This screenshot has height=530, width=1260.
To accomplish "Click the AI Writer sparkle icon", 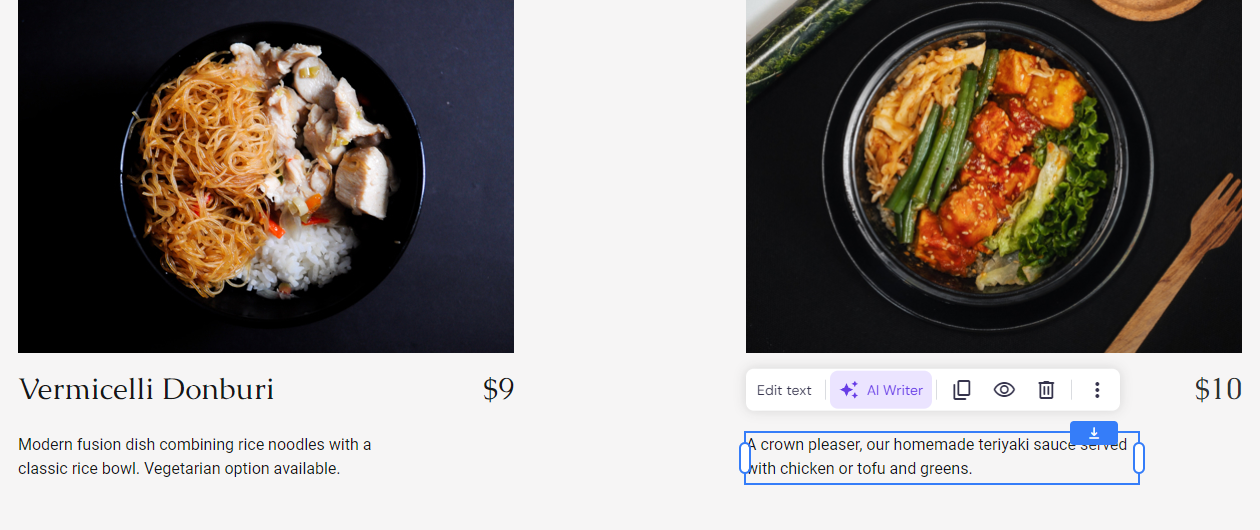I will (x=849, y=390).
